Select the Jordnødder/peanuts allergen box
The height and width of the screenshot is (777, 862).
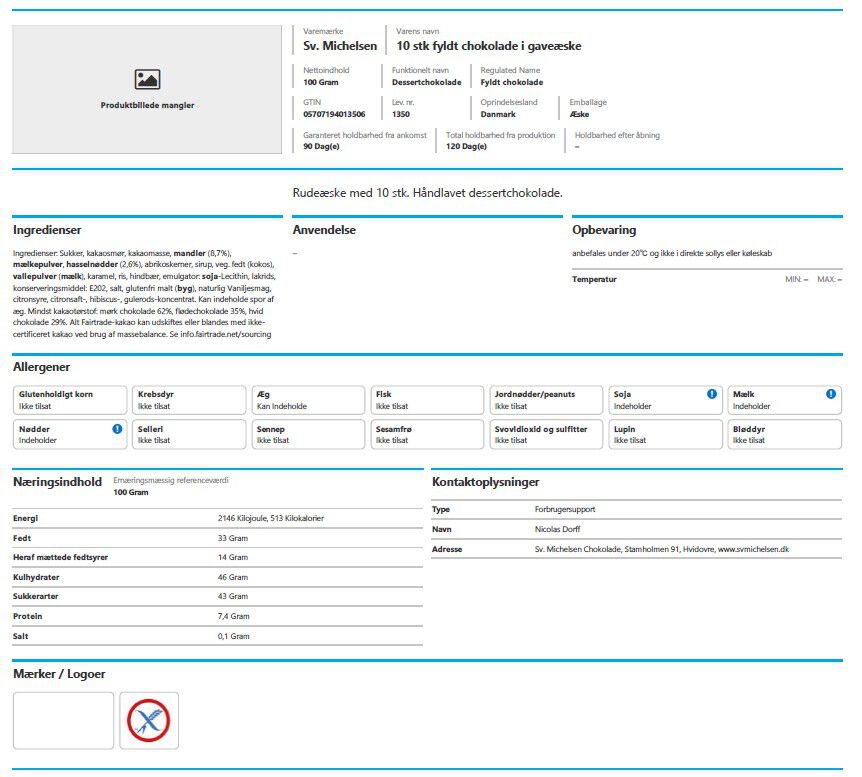(546, 400)
